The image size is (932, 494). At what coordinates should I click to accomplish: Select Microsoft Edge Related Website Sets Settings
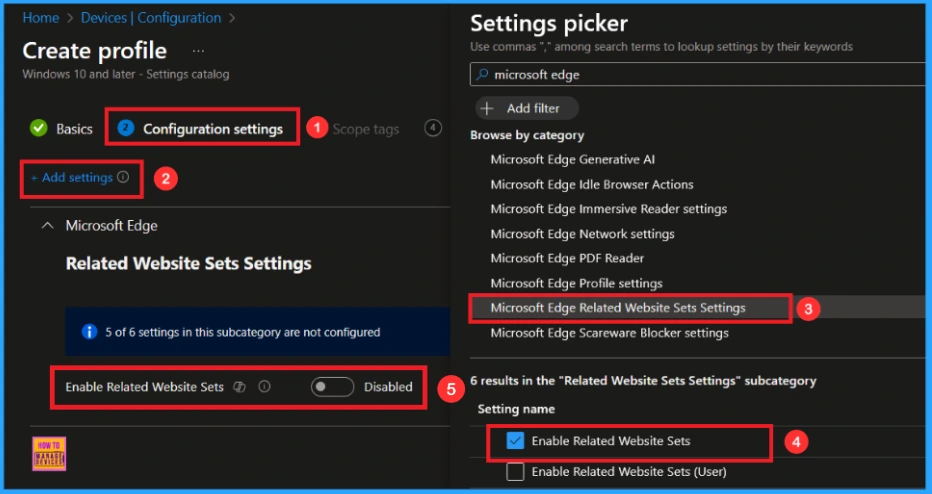pos(618,308)
